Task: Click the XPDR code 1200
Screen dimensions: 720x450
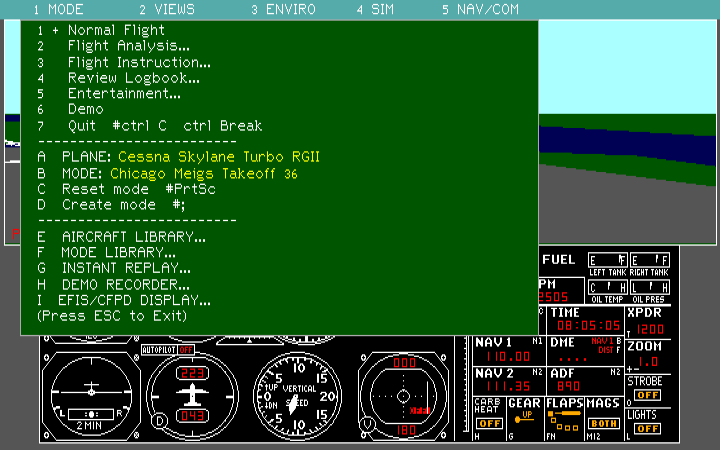Action: 650,329
